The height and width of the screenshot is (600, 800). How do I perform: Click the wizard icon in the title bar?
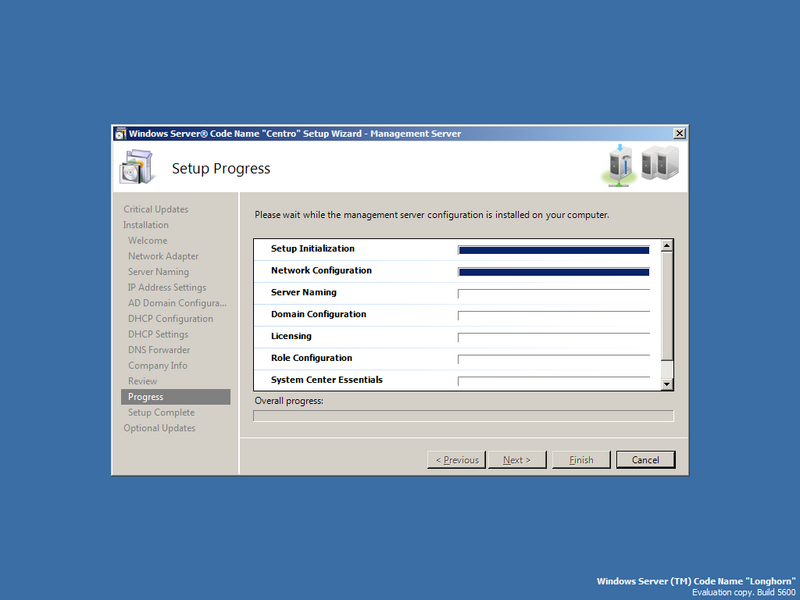[x=122, y=133]
